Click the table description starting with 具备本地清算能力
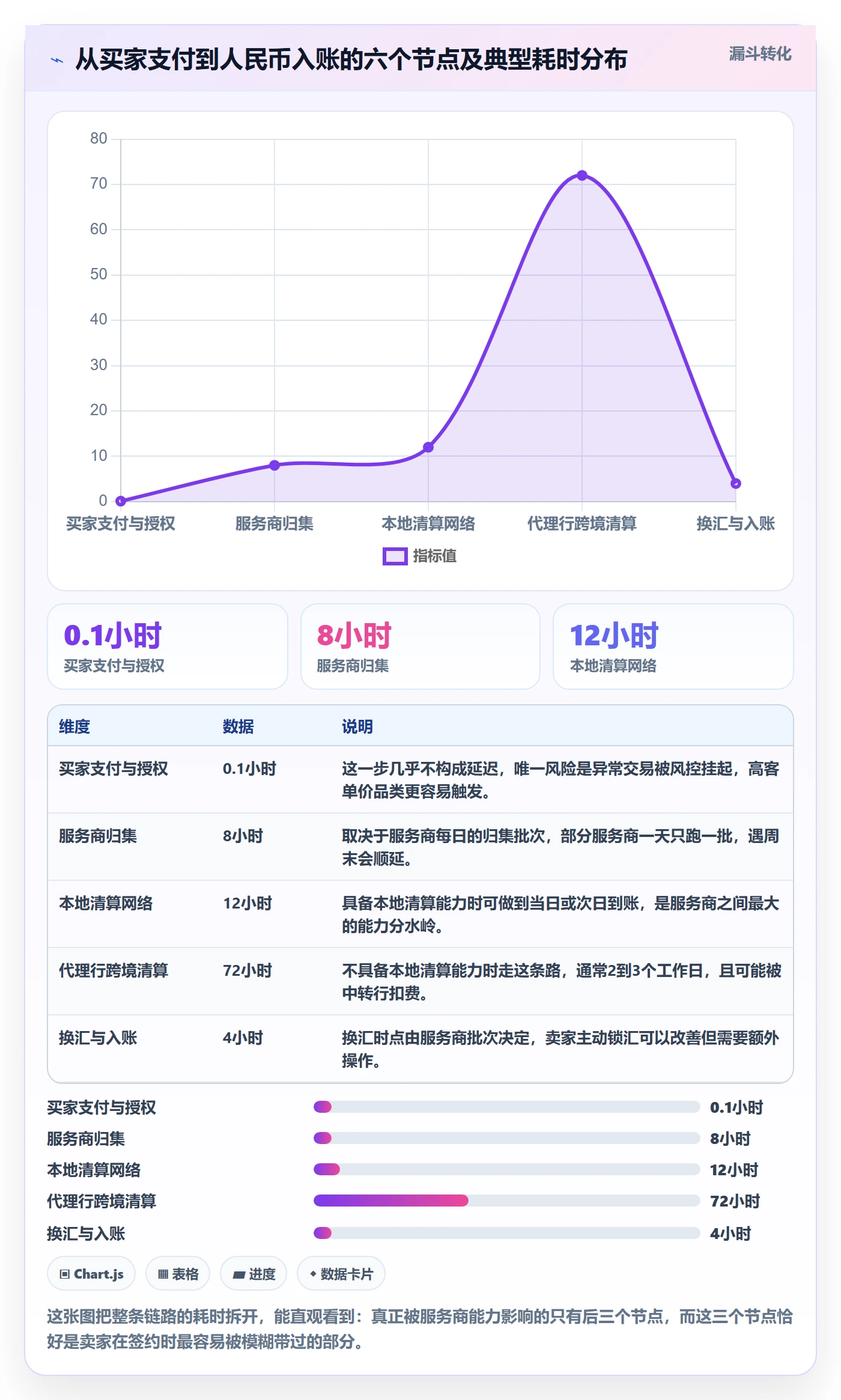Screen dimensions: 841x1400 561,915
